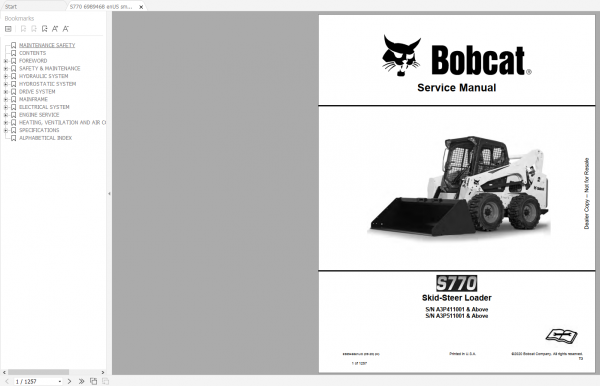Expand the FOREWORD bookmark

[6, 61]
